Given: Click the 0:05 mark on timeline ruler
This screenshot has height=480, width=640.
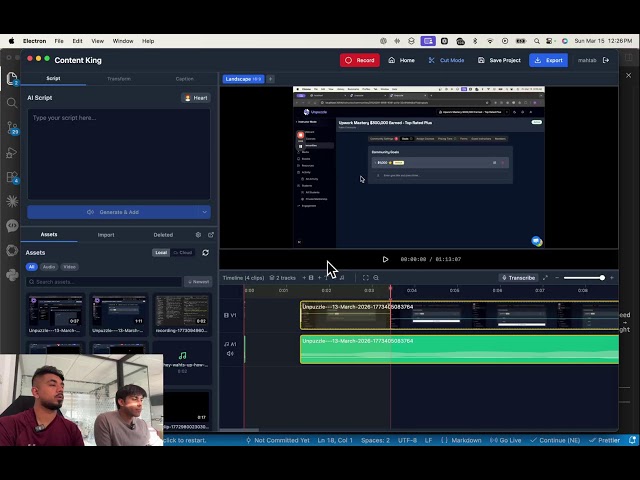Looking at the screenshot, I should (x=454, y=291).
